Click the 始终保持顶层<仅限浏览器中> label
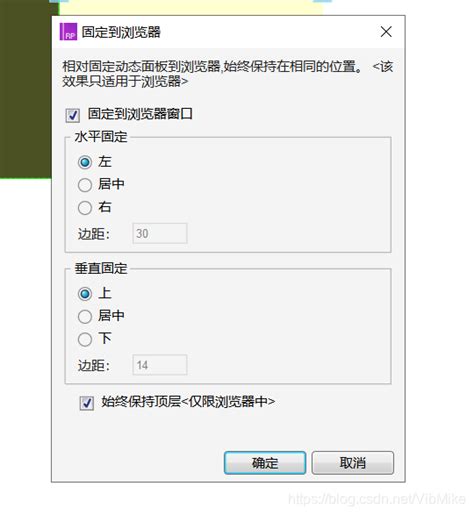 (x=188, y=401)
